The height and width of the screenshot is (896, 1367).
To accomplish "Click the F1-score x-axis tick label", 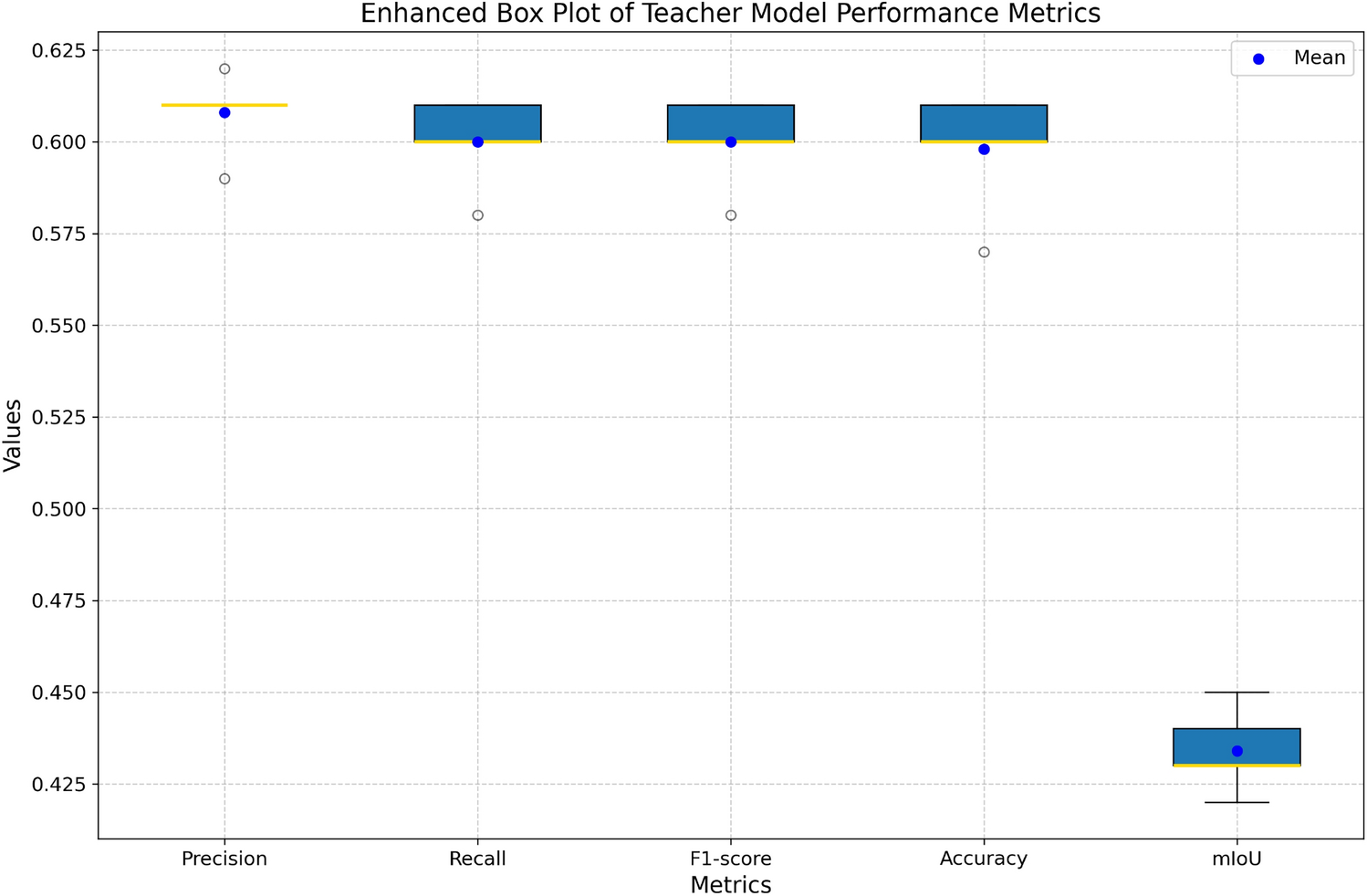I will (x=730, y=859).
